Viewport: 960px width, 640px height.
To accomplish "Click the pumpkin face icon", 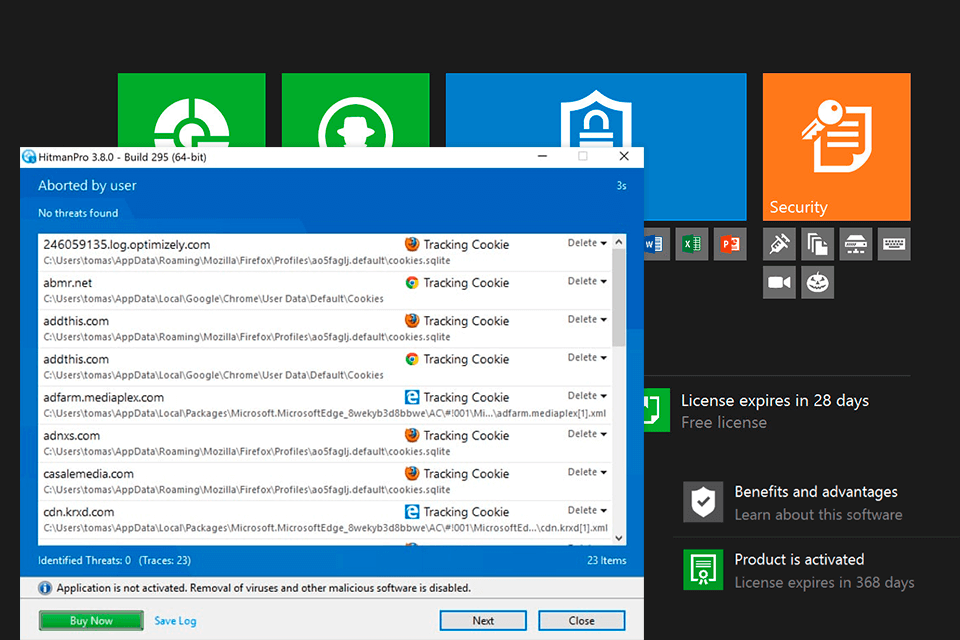I will (x=817, y=283).
